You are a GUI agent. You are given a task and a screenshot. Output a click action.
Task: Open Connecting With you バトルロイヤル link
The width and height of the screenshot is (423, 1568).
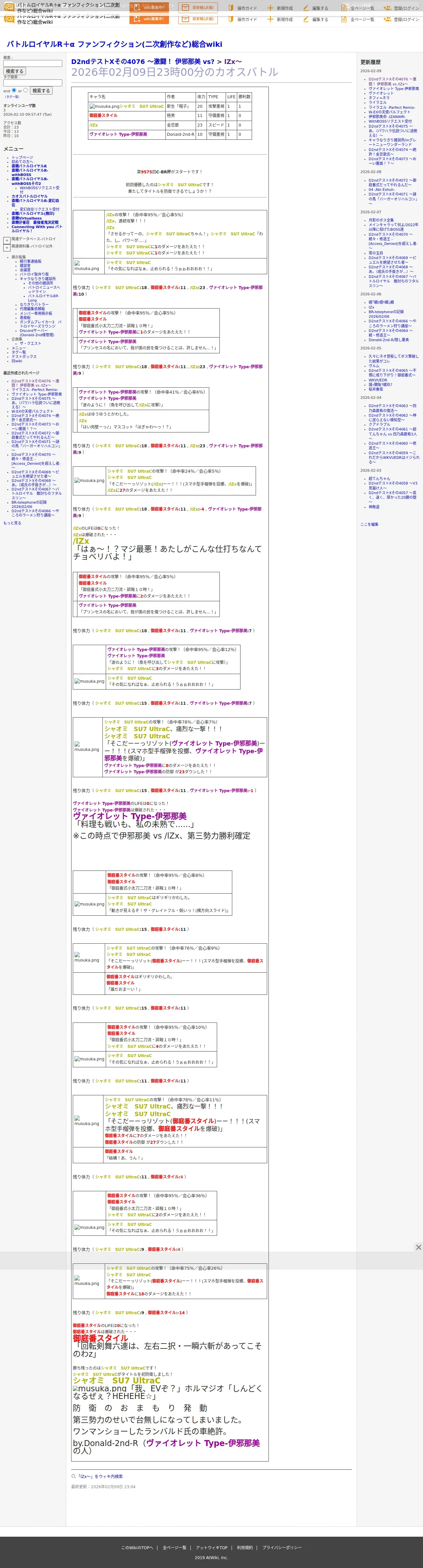click(37, 228)
